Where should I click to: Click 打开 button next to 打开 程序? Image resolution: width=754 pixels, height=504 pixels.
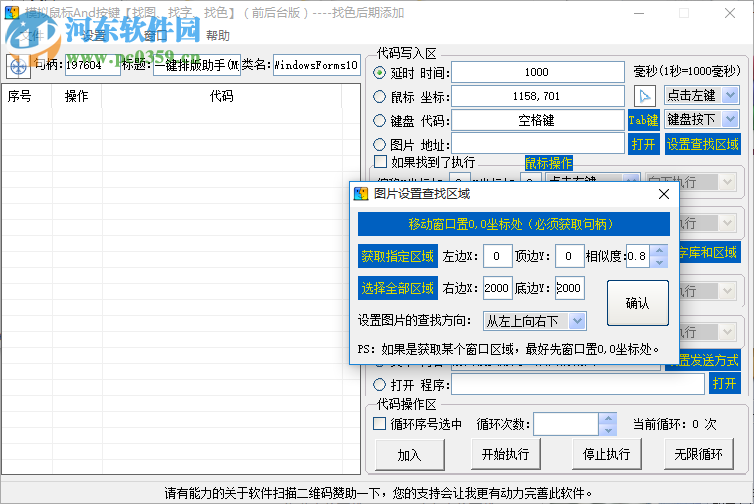click(x=725, y=384)
